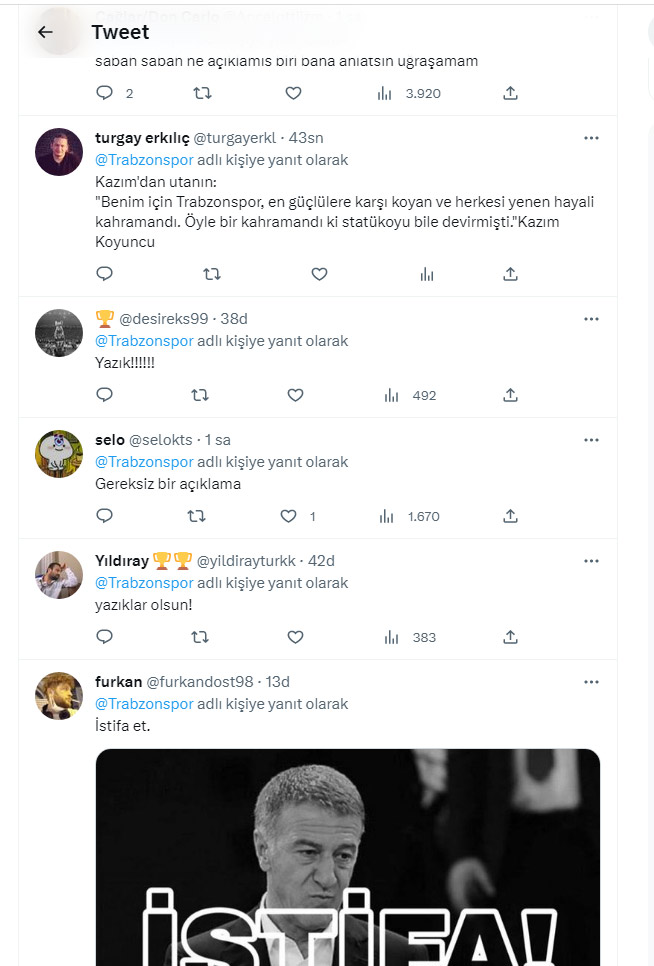654x966 pixels.
Task: Like selo's tweet with 1 like
Action: [289, 516]
